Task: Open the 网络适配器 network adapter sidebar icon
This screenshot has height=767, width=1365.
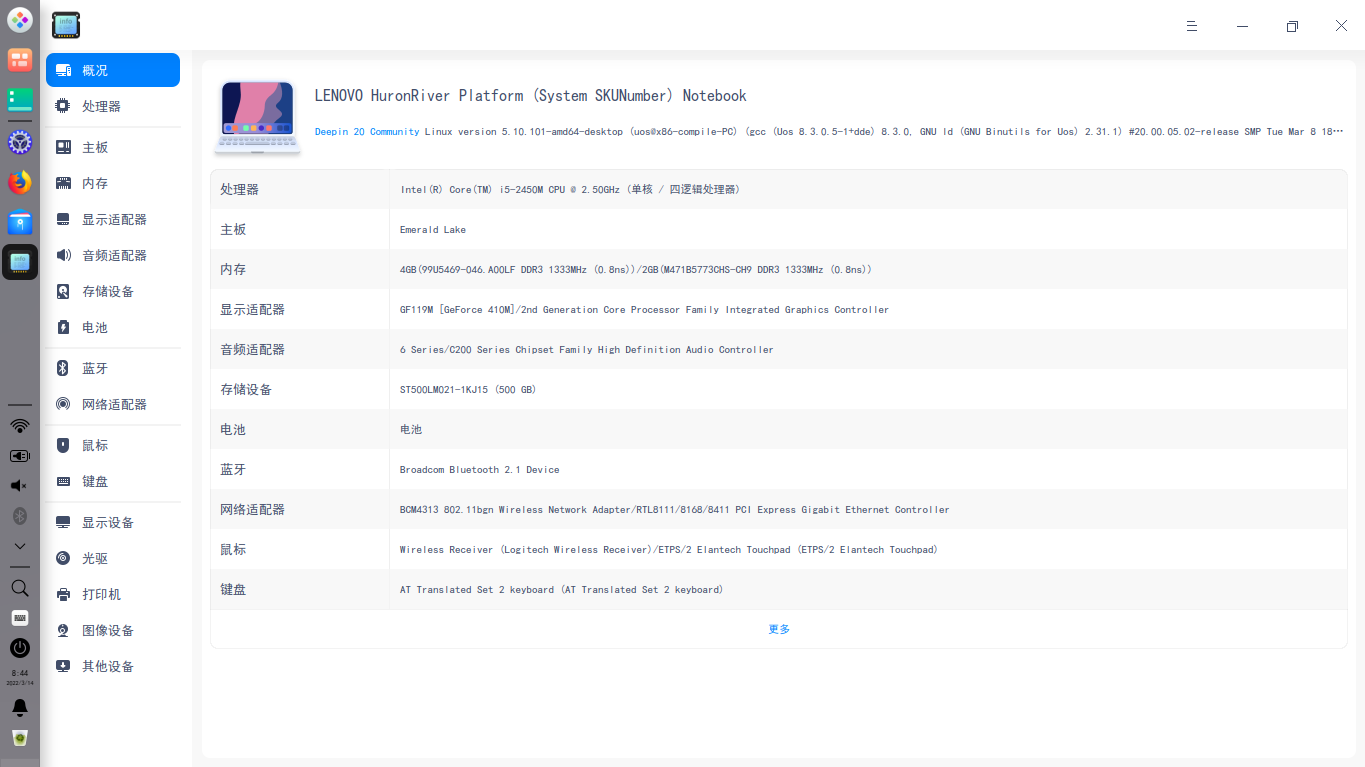Action: [x=63, y=404]
